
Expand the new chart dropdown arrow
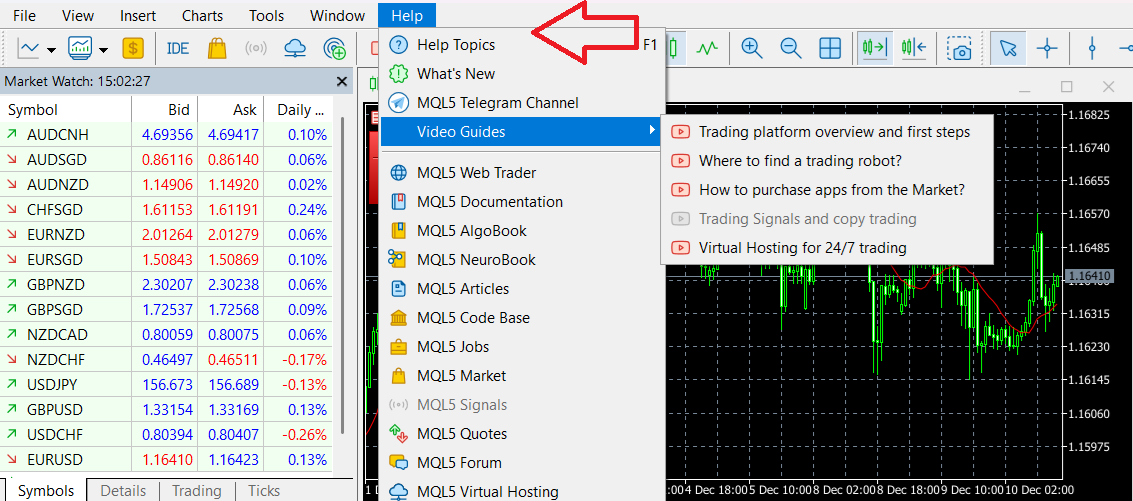click(51, 49)
